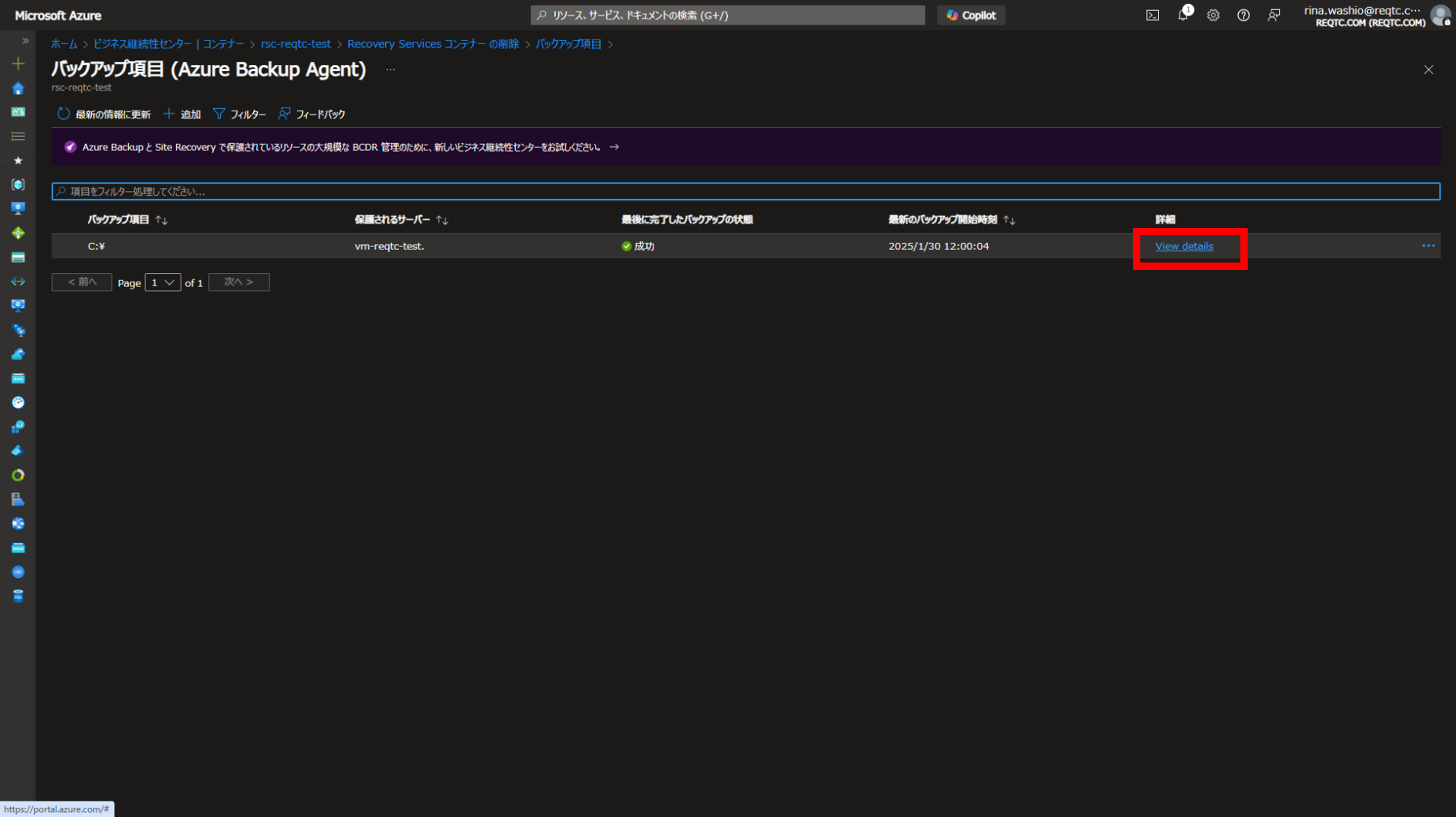Open バックアップ項目 breadcrumb link
Viewport: 1456px width, 817px height.
coord(568,44)
